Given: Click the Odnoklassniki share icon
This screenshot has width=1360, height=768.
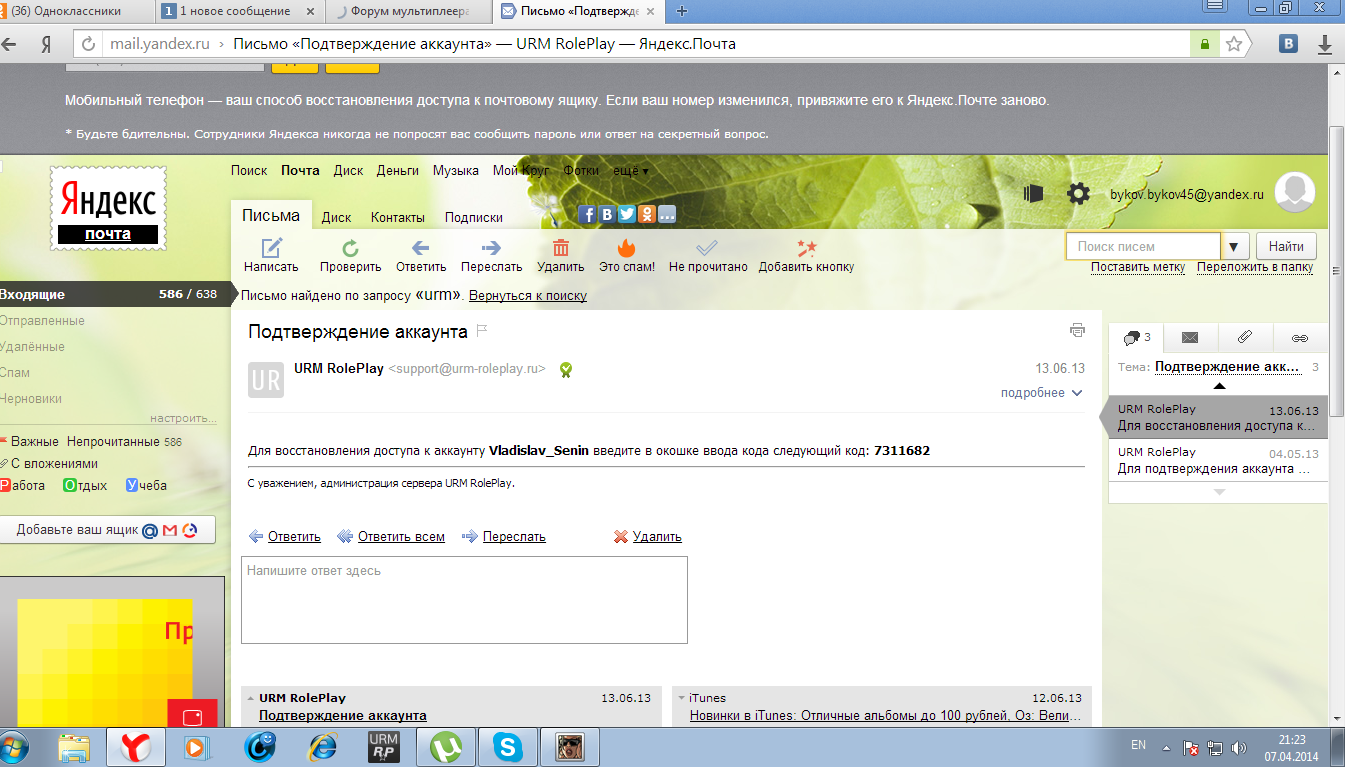Looking at the screenshot, I should click(647, 214).
